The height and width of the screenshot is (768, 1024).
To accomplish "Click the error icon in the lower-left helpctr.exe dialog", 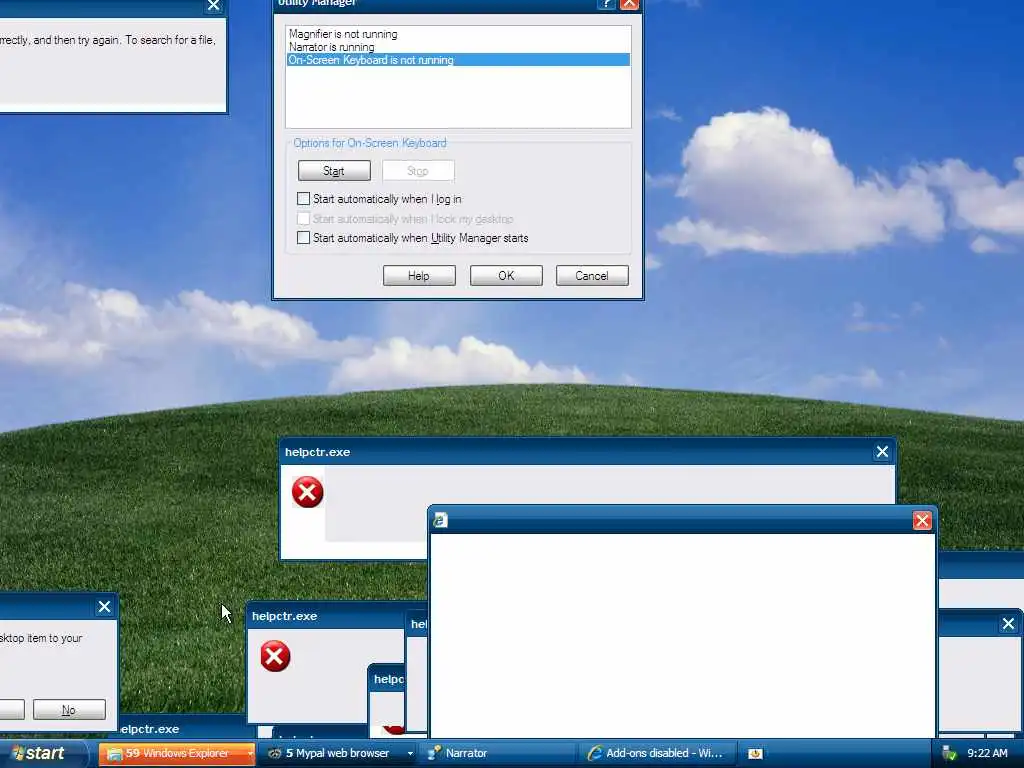I will 275,656.
